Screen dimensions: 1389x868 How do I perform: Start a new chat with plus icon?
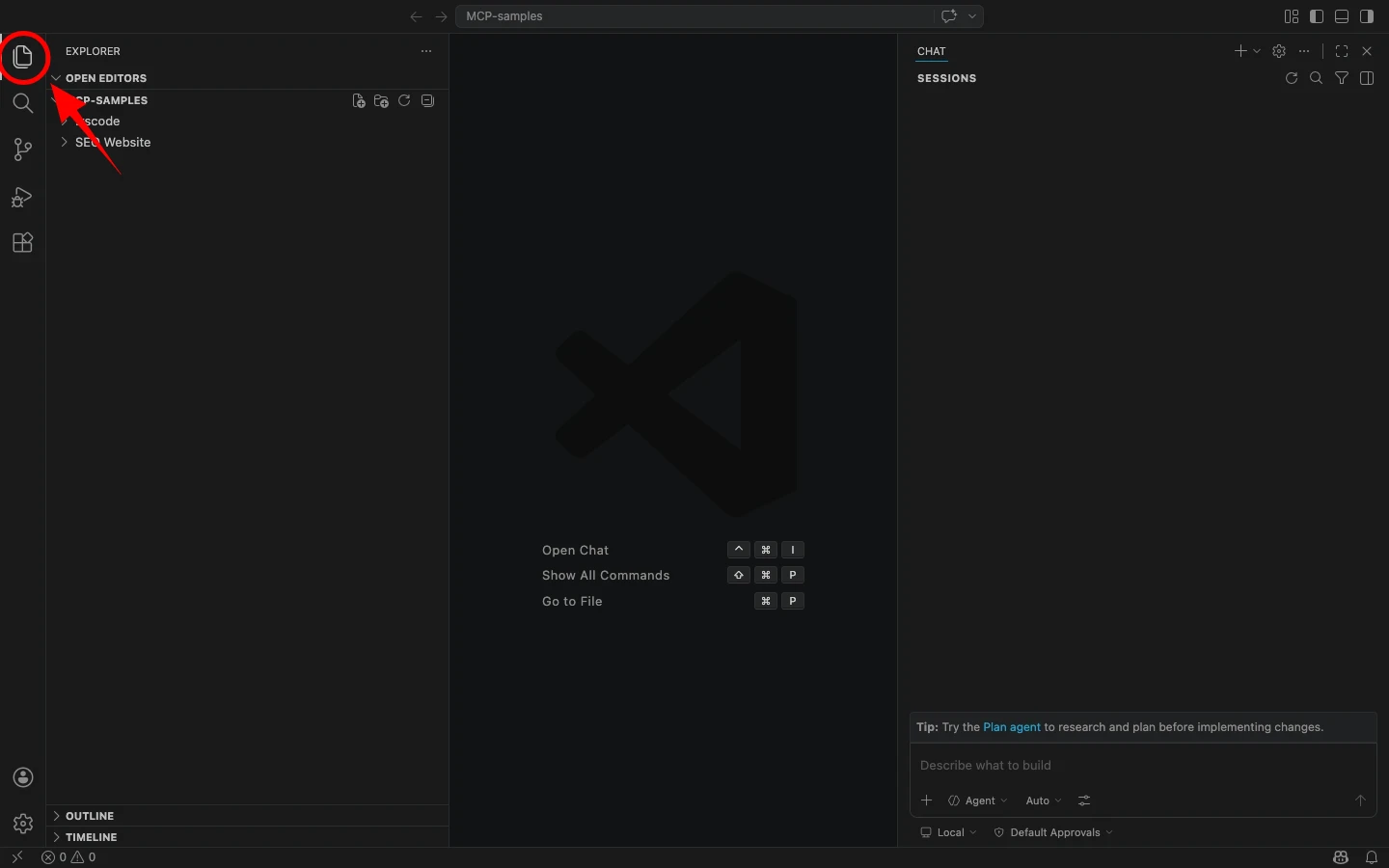click(x=1240, y=51)
